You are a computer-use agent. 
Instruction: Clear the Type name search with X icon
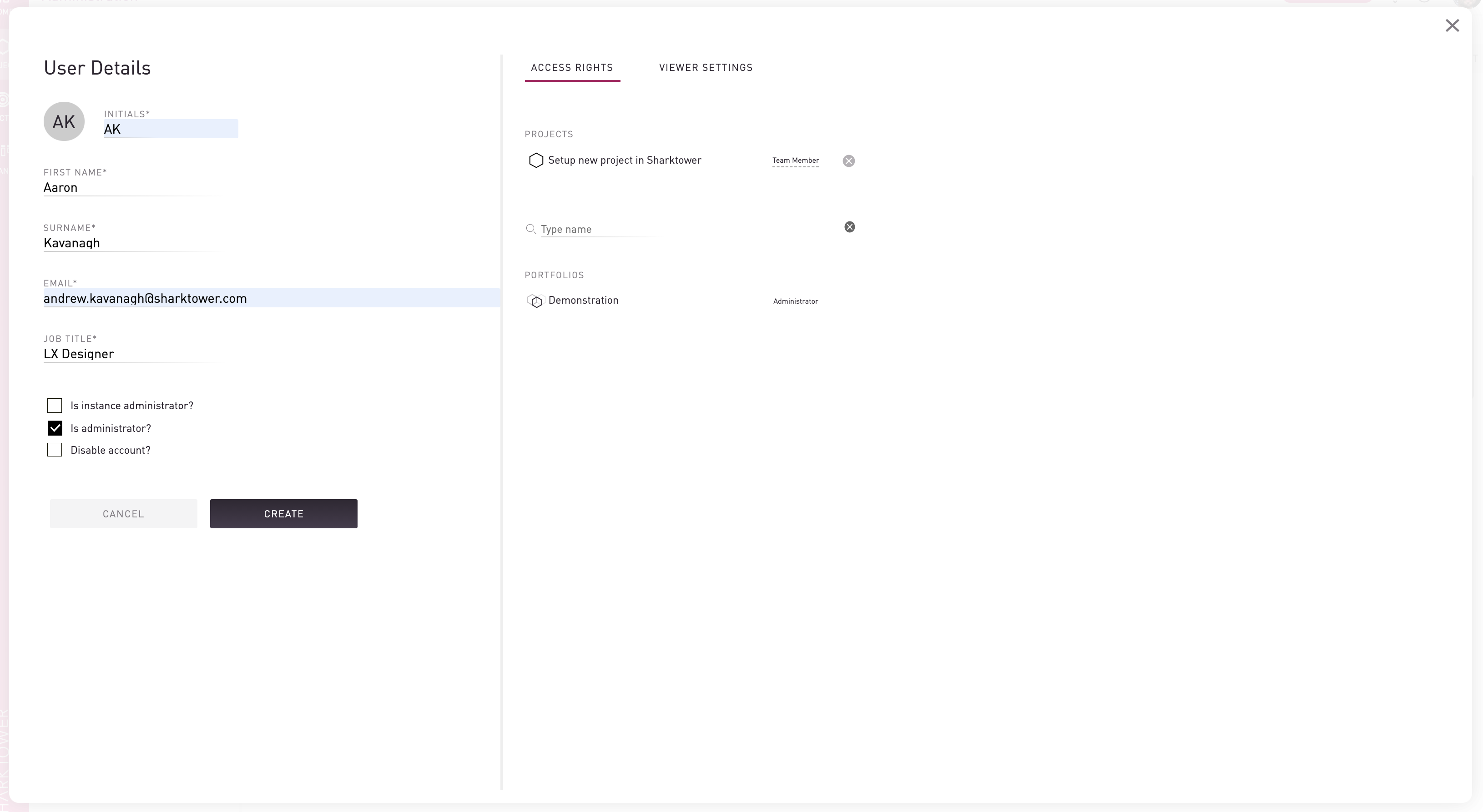[x=849, y=227]
